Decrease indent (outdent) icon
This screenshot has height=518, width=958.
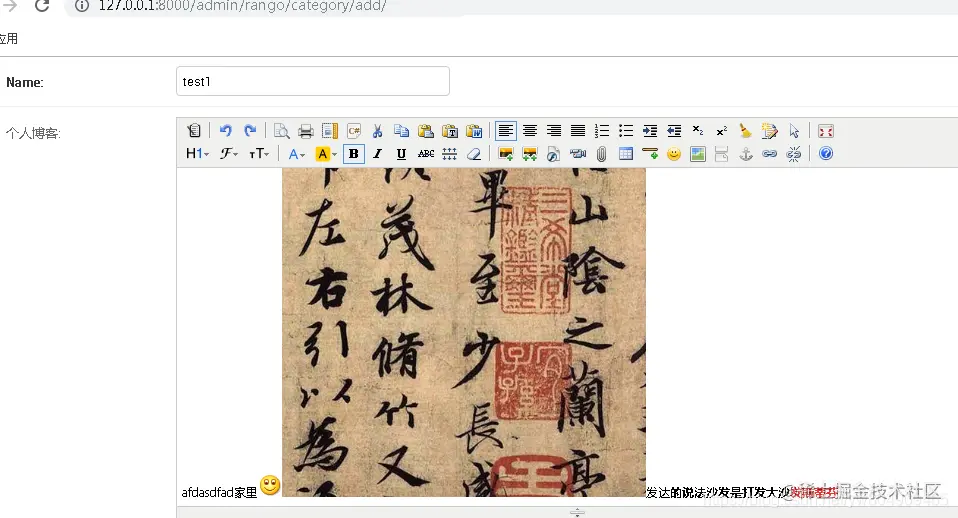point(674,131)
